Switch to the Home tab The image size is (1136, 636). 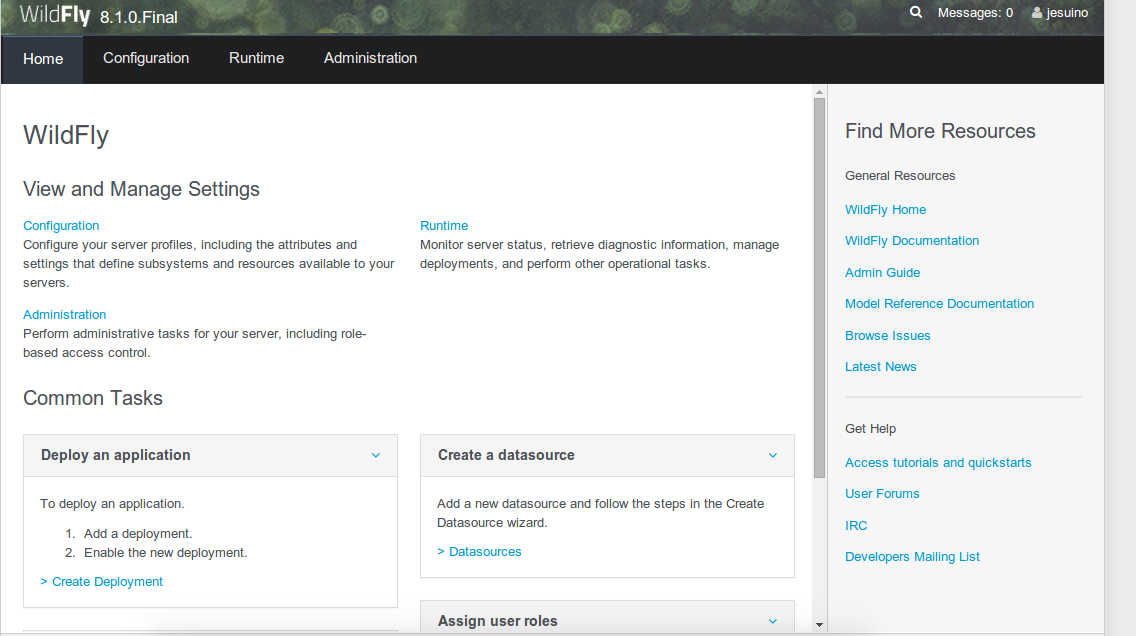pos(43,59)
